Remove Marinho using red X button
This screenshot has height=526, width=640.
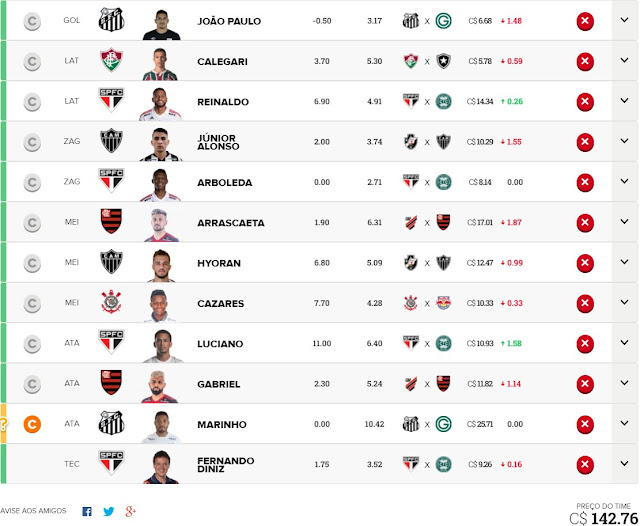tap(585, 424)
